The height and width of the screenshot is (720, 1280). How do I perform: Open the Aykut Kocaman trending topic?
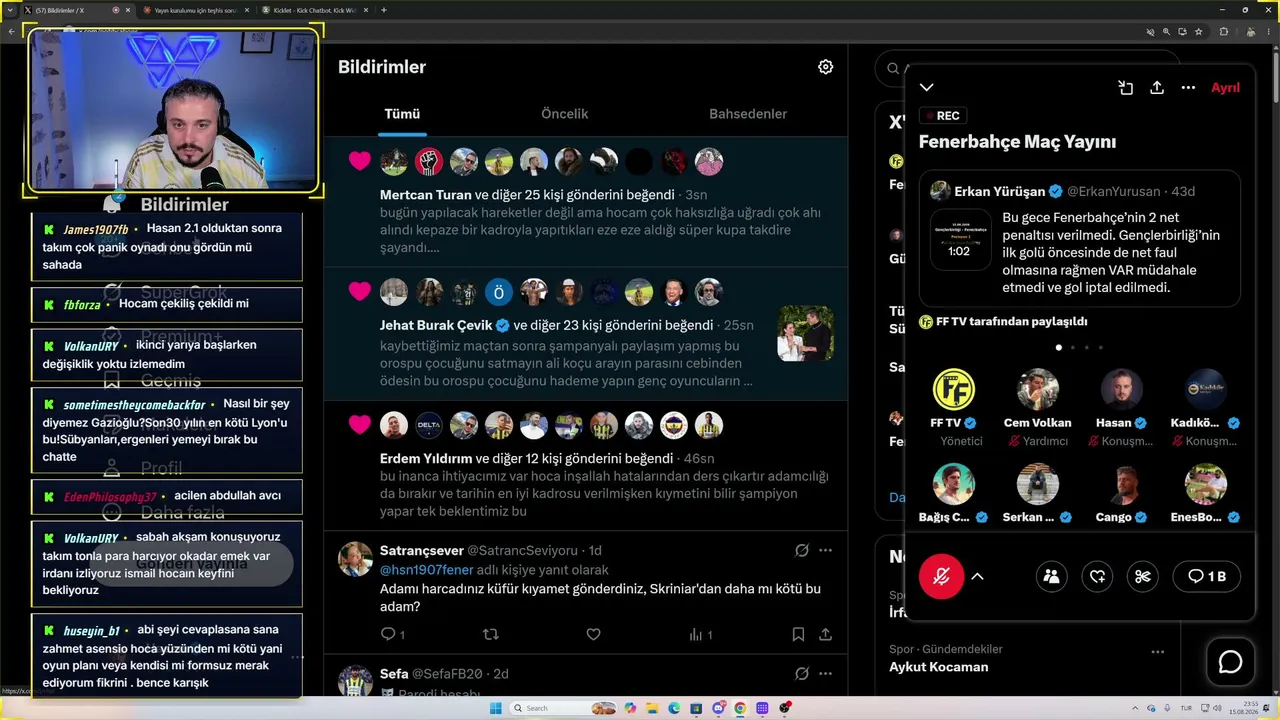pyautogui.click(x=938, y=667)
